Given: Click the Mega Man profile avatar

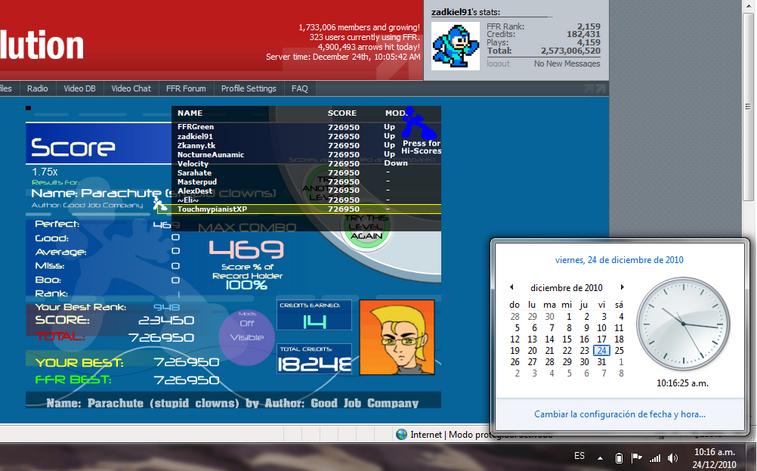Looking at the screenshot, I should point(455,46).
